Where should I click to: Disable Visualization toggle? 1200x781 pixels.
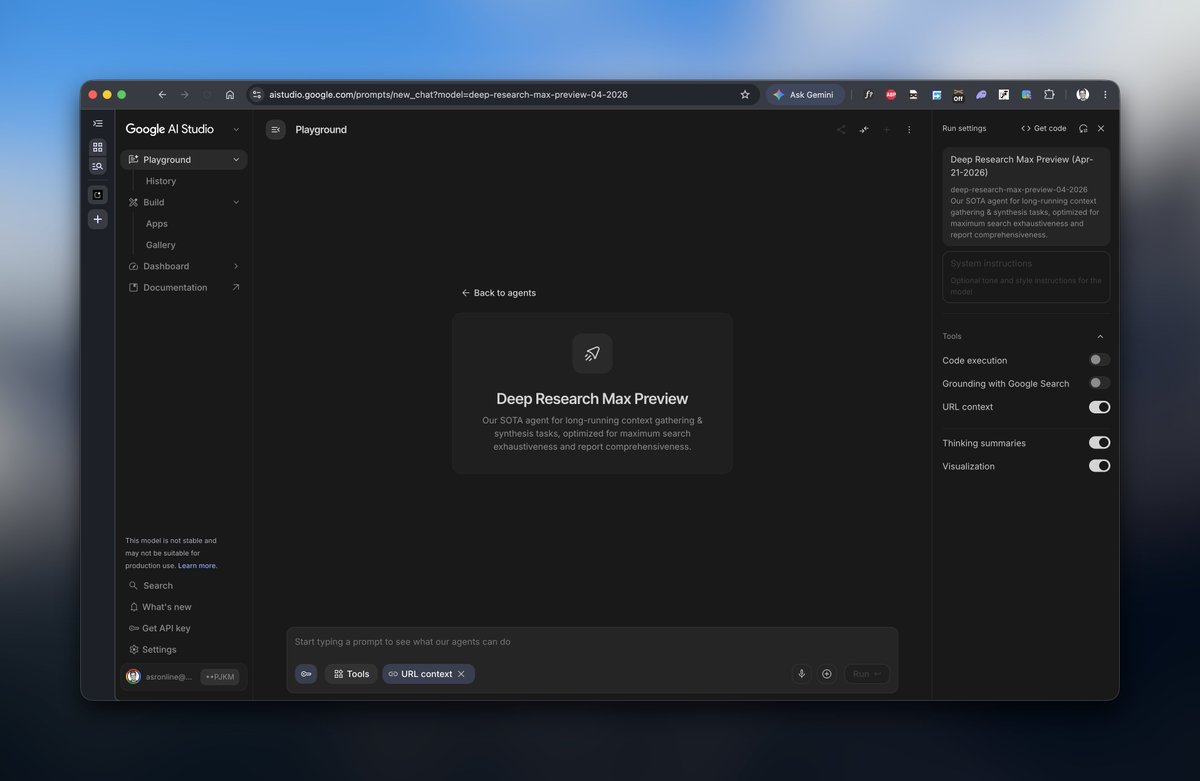pos(1099,466)
